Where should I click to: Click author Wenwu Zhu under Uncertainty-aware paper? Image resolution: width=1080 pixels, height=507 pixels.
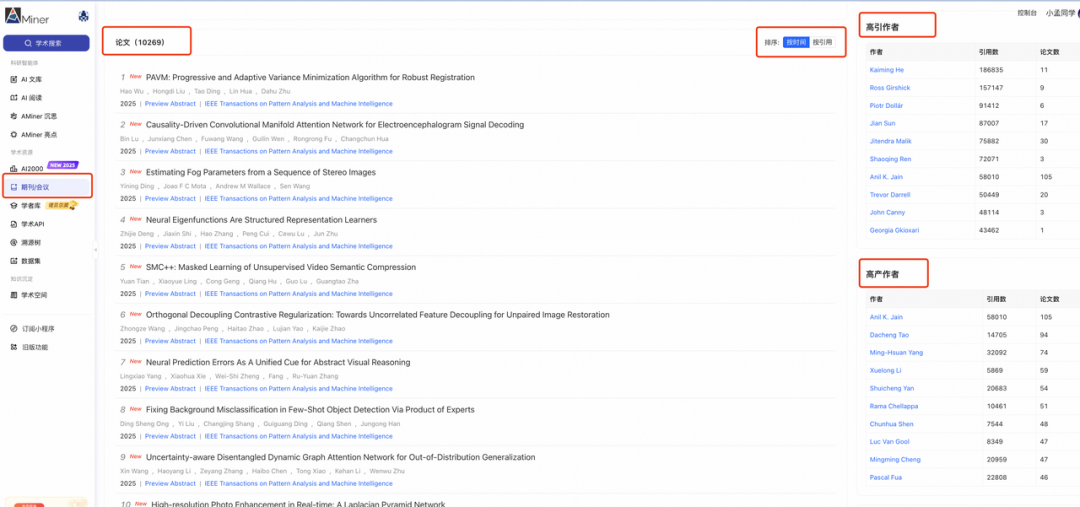[389, 472]
